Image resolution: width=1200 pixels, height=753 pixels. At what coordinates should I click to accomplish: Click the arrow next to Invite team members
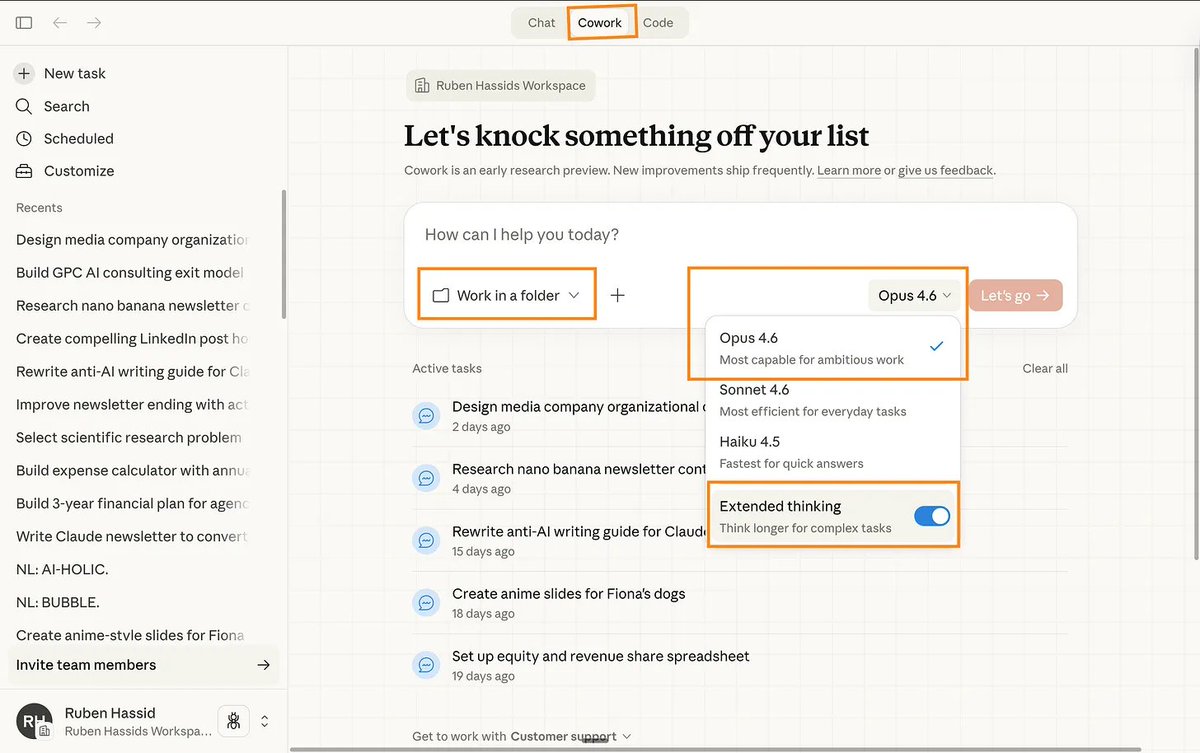[x=263, y=665]
